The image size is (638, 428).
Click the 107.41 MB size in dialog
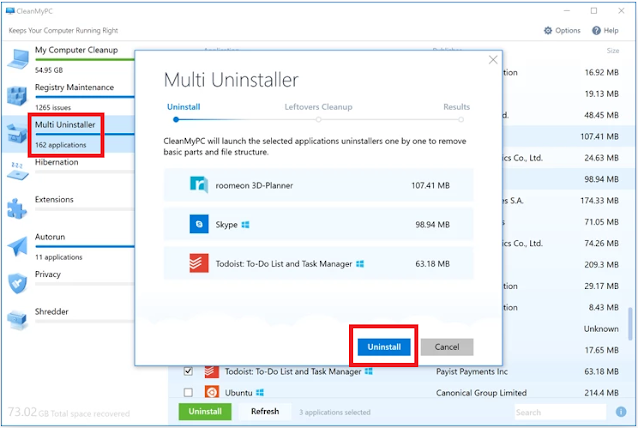(x=430, y=186)
